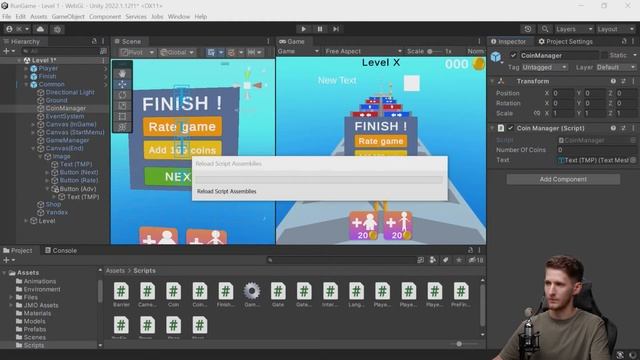
Task: Click the Hierarchy panel three-dot menu
Action: (103, 42)
